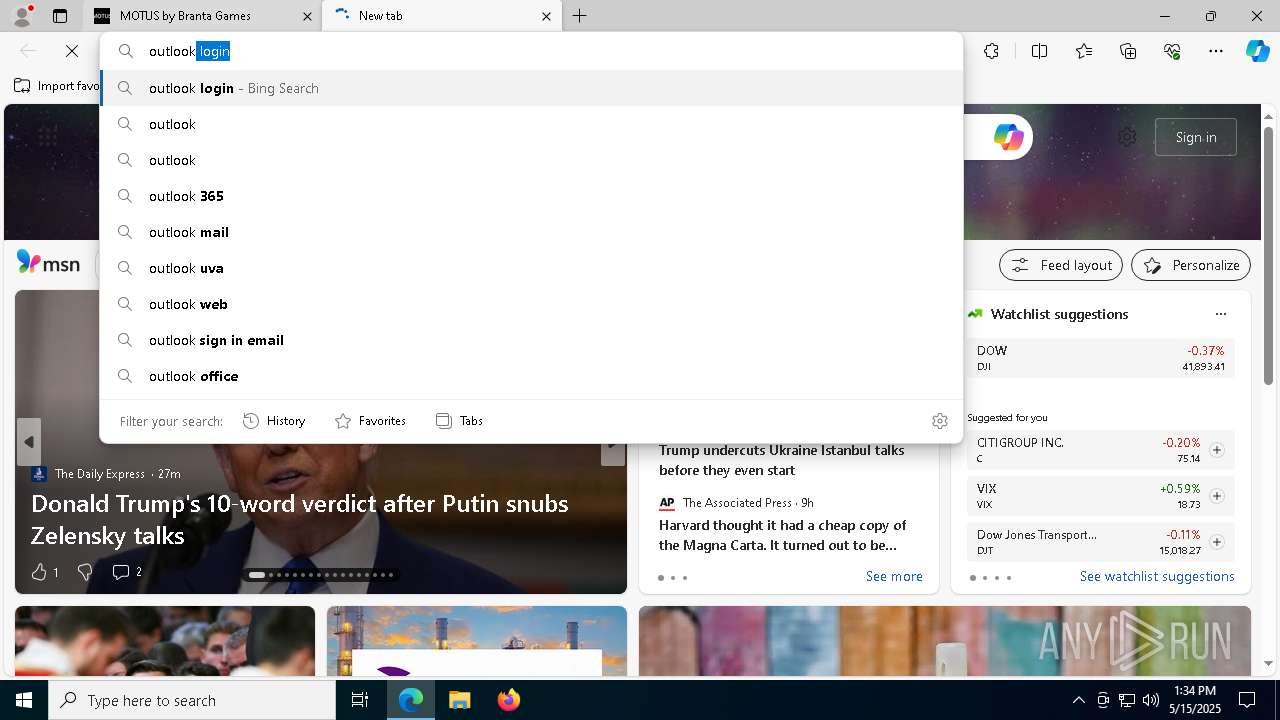Open the Collections toolbar icon
This screenshot has height=720, width=1280.
(x=1128, y=51)
